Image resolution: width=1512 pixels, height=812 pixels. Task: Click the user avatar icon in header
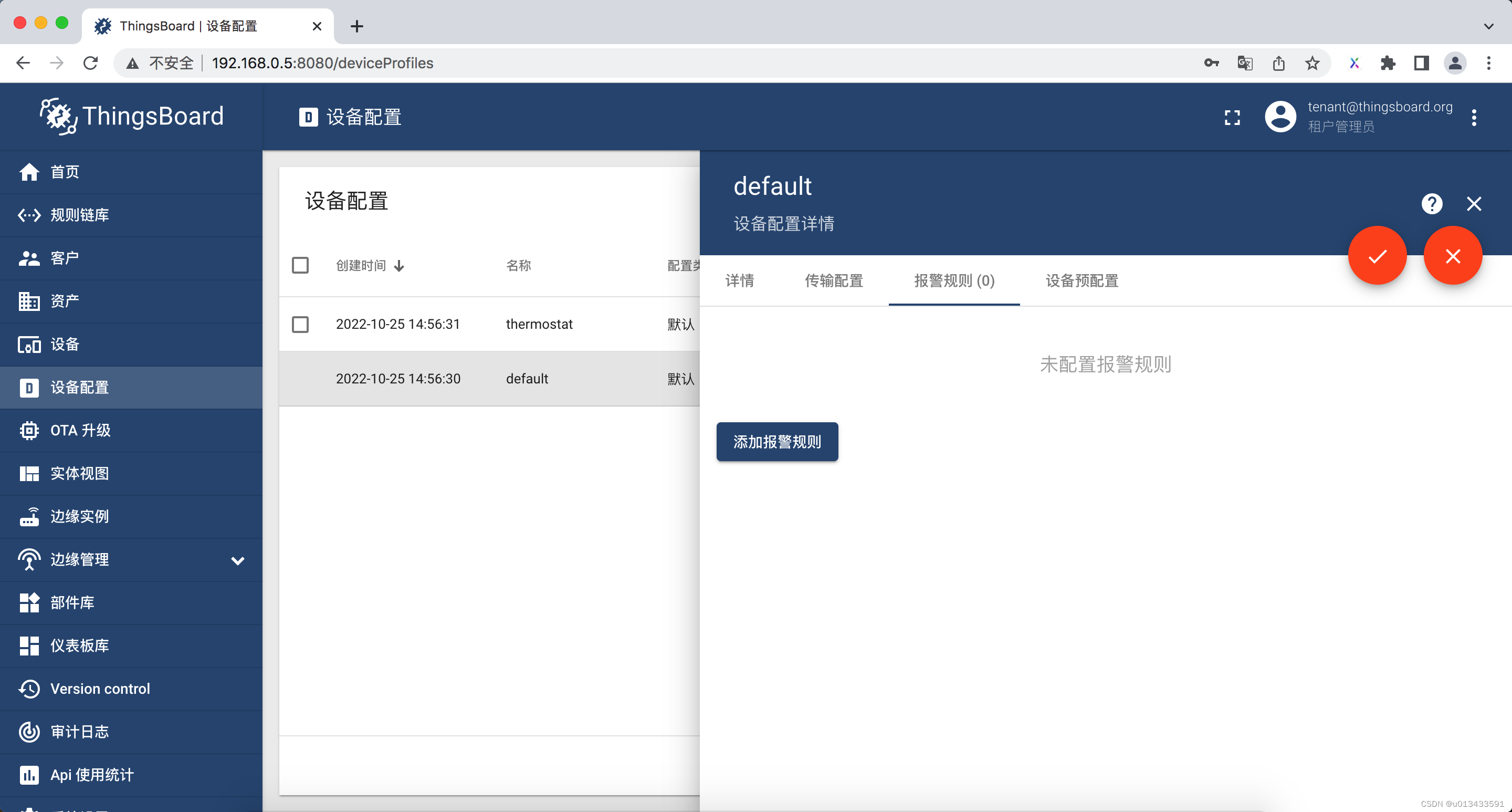(x=1280, y=117)
